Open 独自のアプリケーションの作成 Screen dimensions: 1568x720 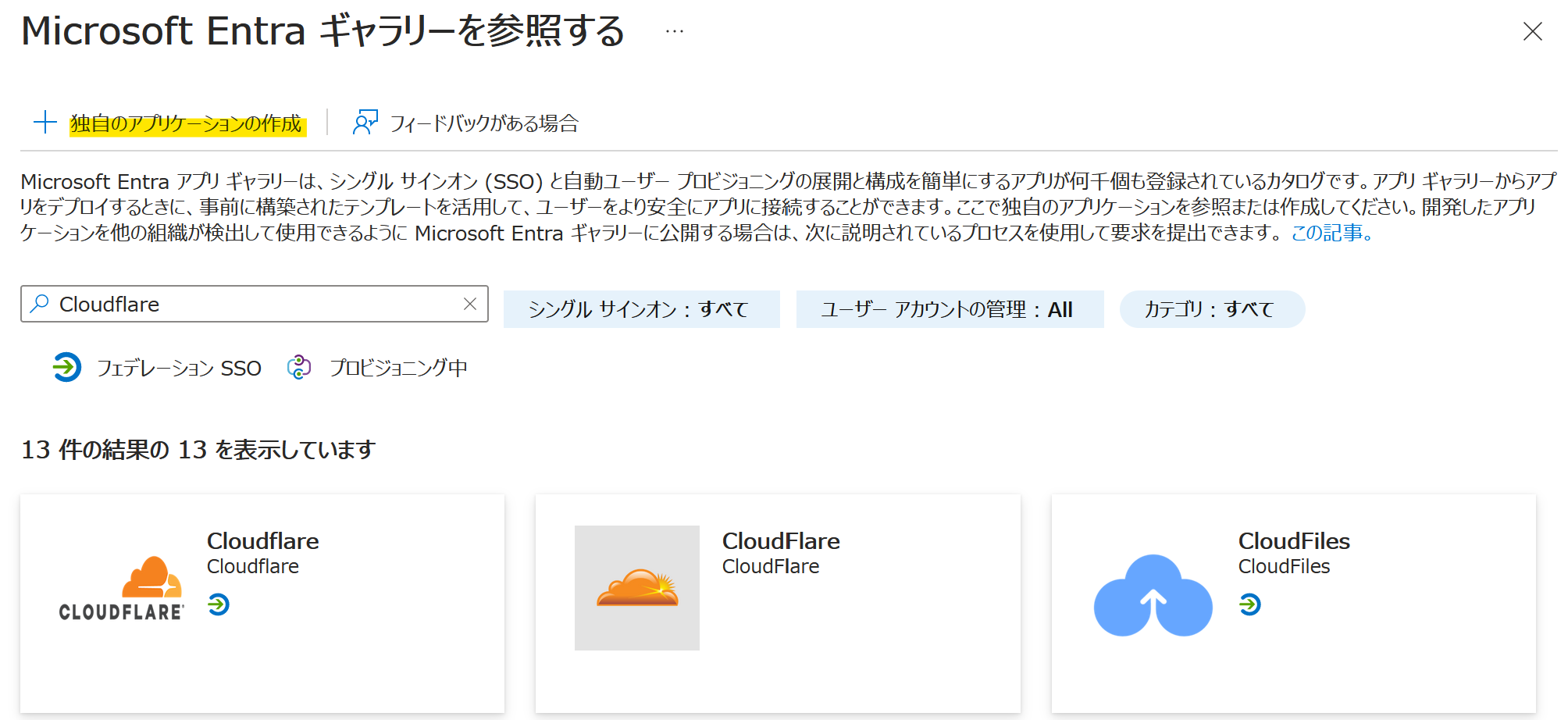186,123
